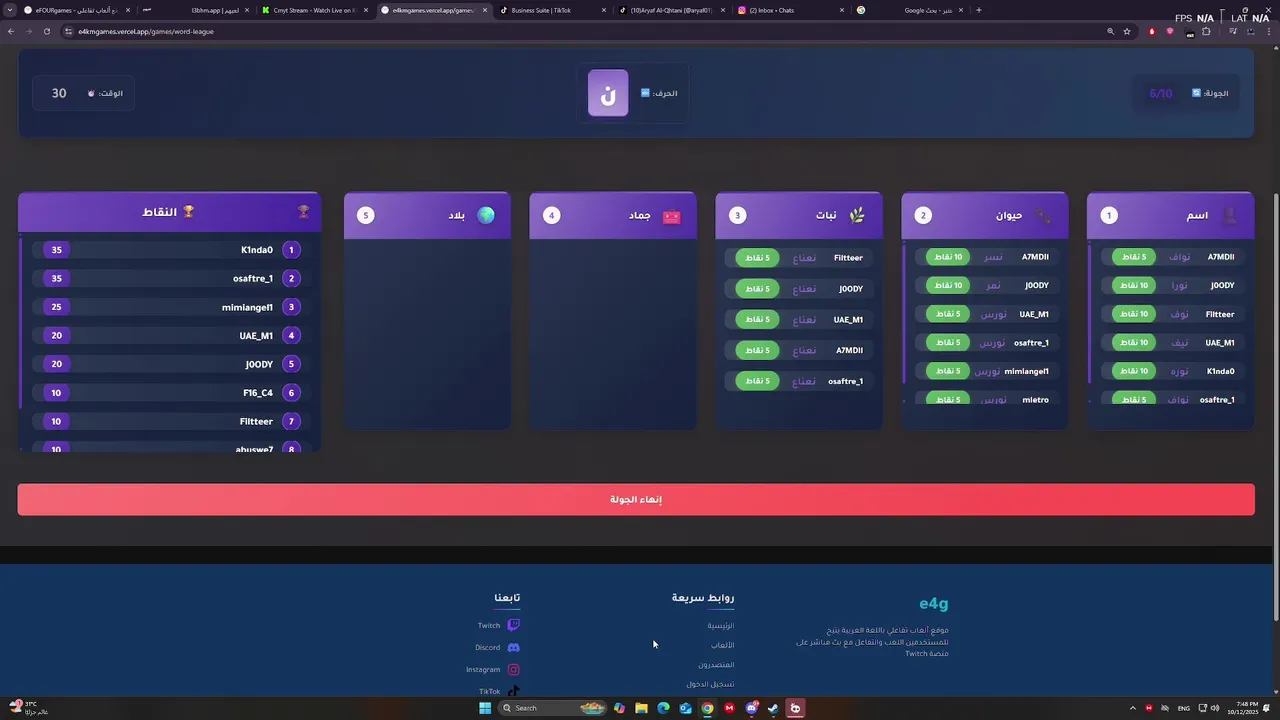Close the e4kmgames word-league tab
This screenshot has width=1280, height=720.
pyautogui.click(x=485, y=10)
